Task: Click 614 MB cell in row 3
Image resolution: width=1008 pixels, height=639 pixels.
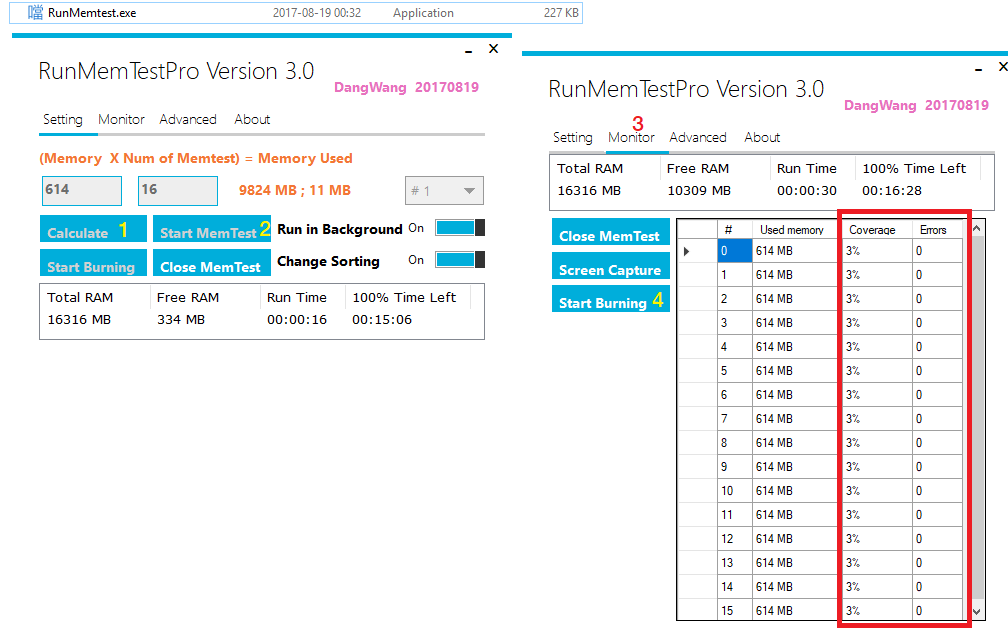Action: coord(795,323)
